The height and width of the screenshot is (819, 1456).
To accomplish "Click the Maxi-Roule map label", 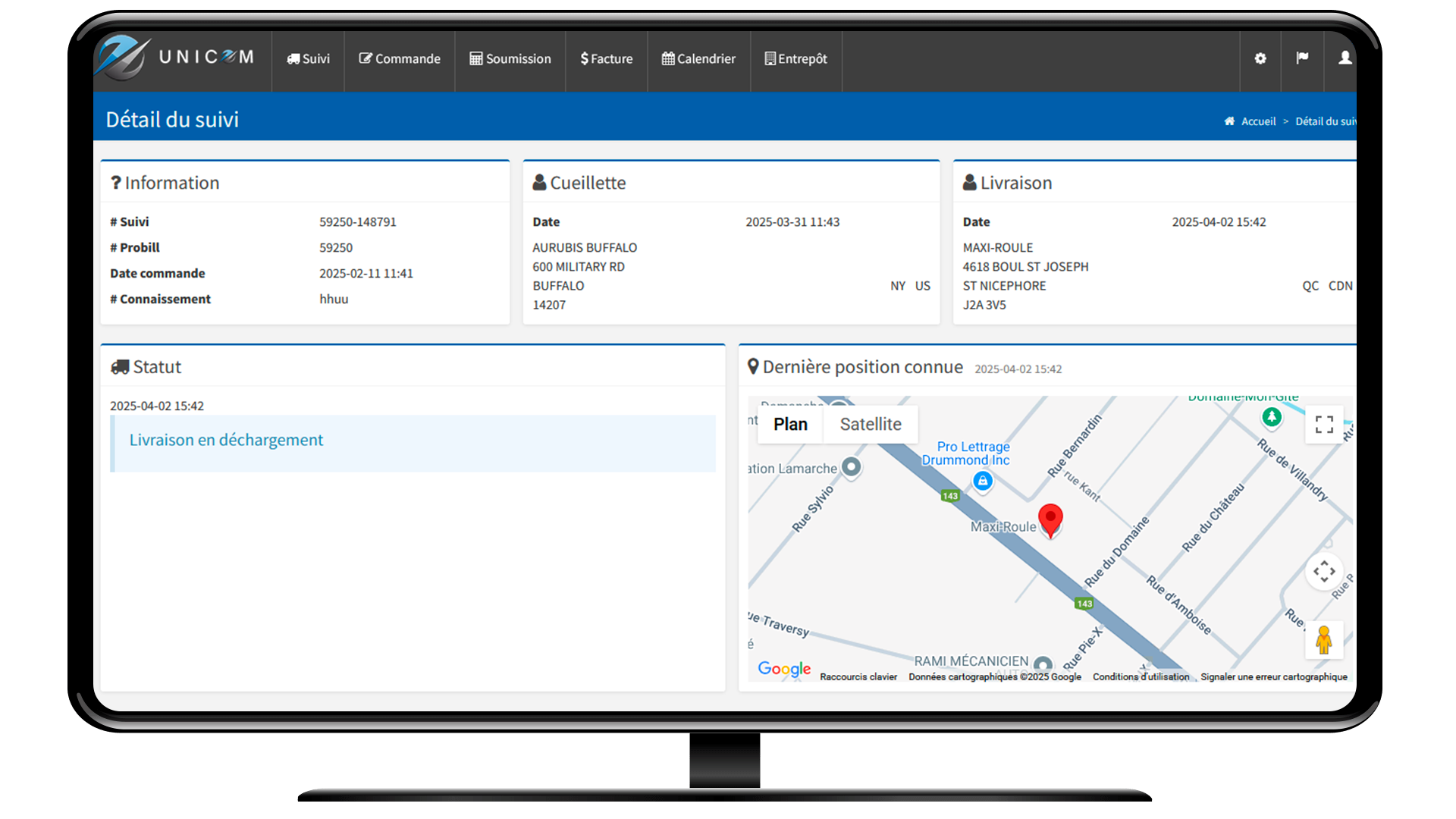I will [1003, 527].
